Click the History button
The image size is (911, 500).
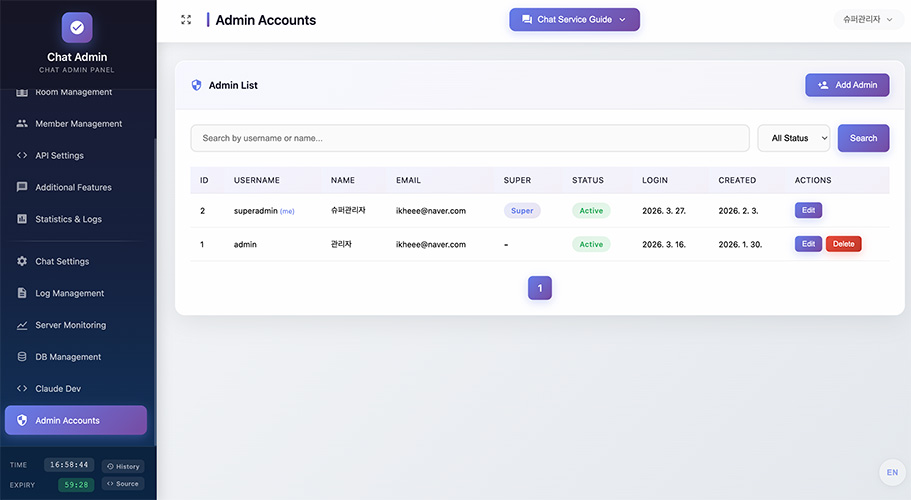point(123,466)
